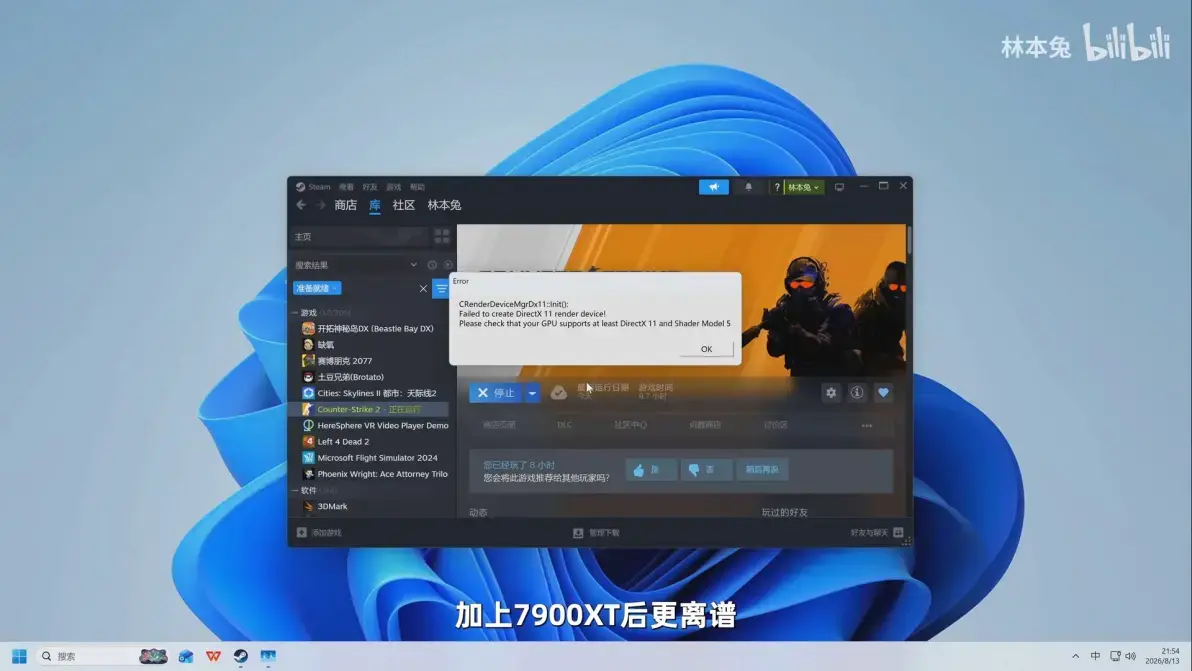Remove the 准备就绪 filter tag
The image size is (1192, 671).
tap(335, 288)
